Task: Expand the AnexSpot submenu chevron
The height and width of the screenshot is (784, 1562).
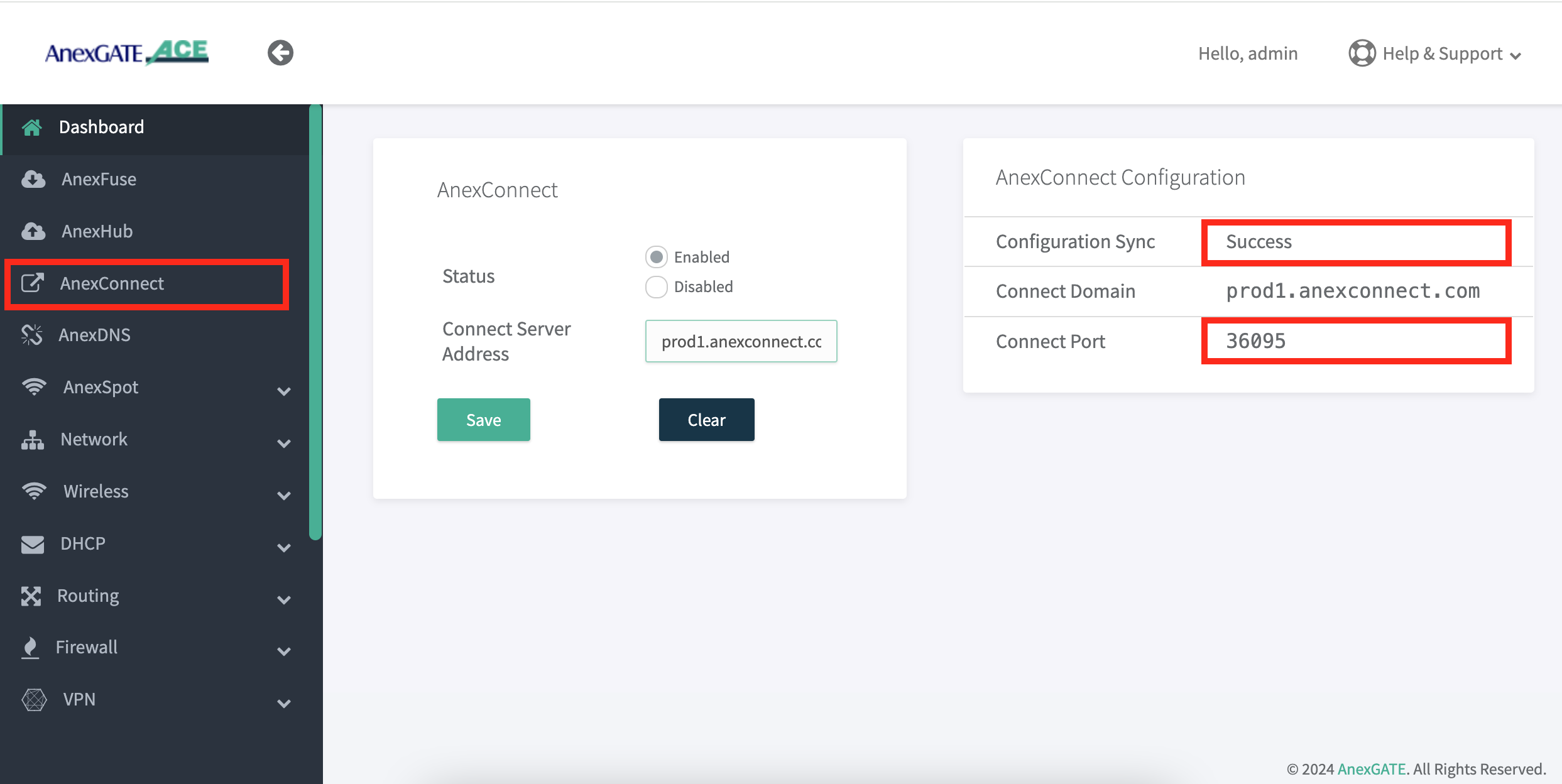Action: coord(284,391)
